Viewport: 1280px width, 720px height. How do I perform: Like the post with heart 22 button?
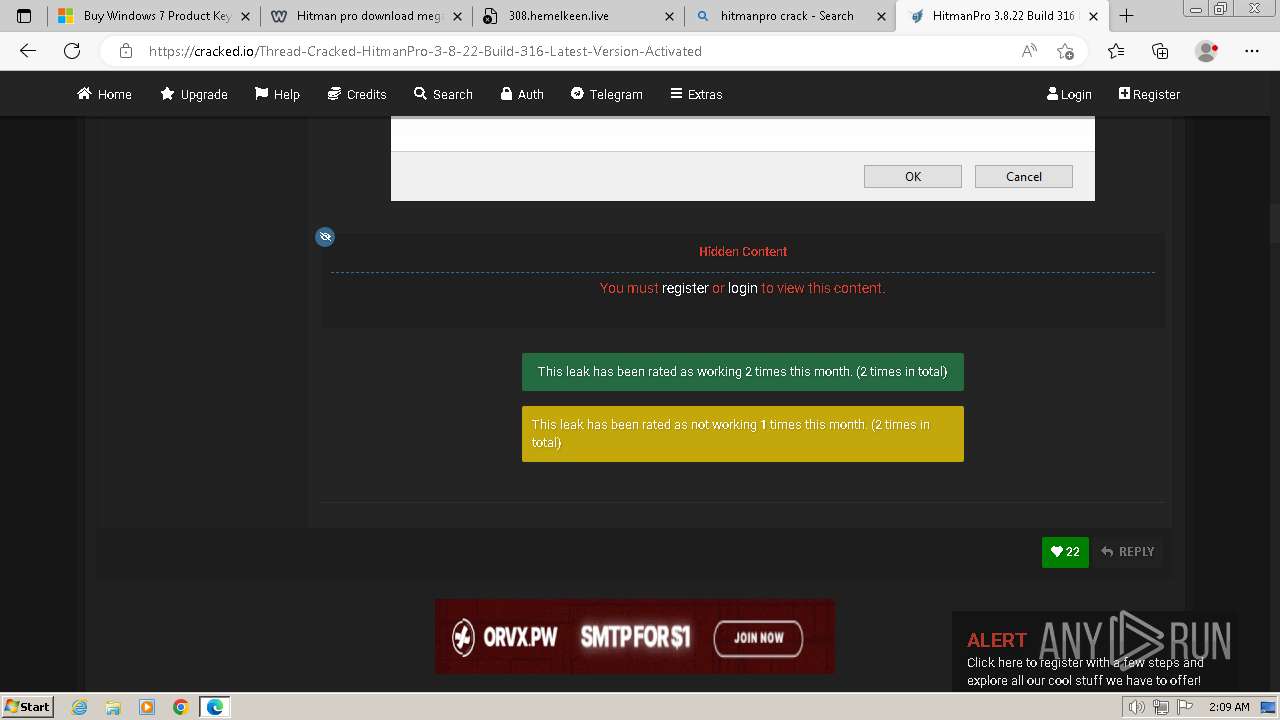pos(1065,552)
